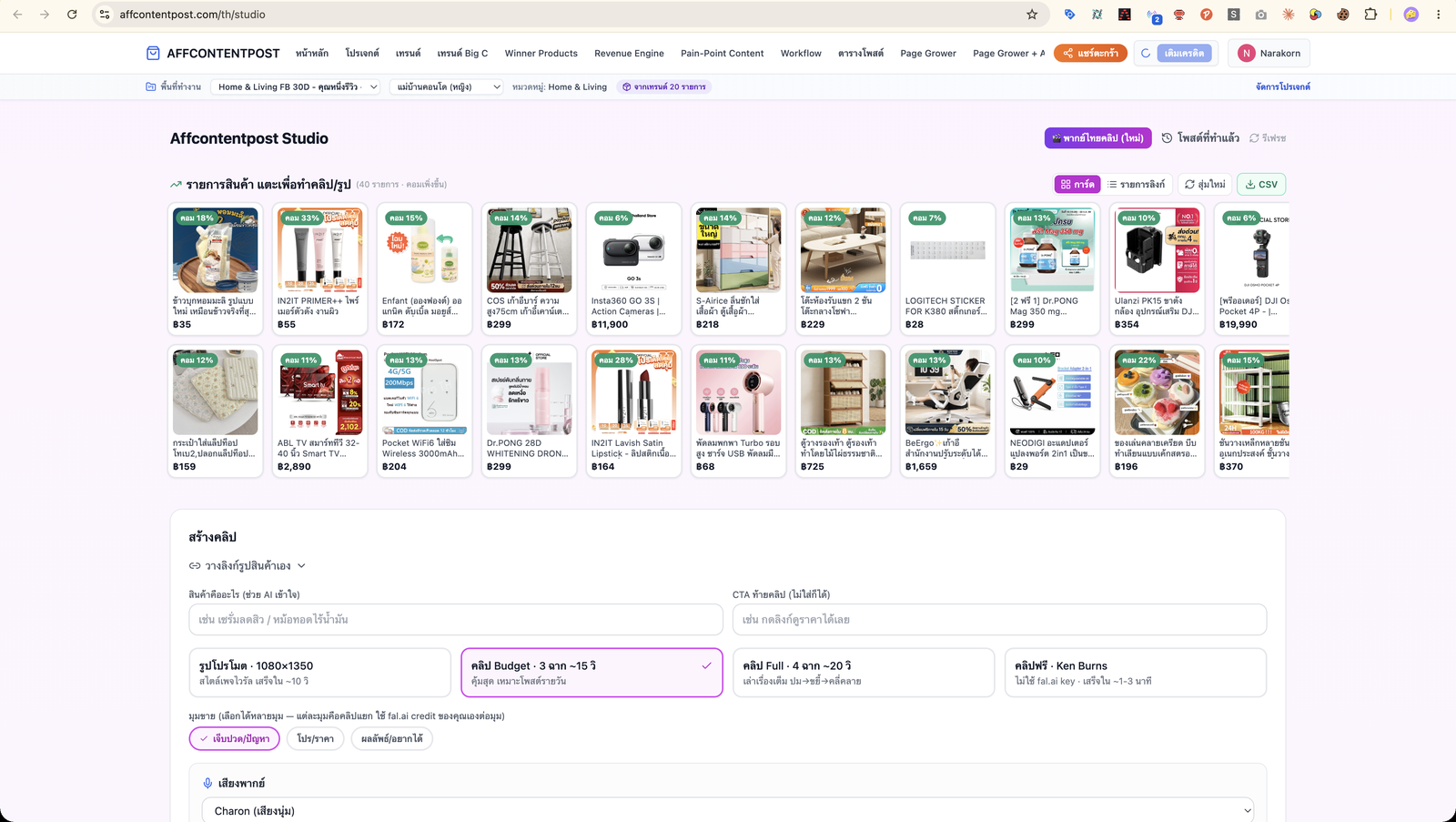Open the cheese profile avatar in Chrome
The height and width of the screenshot is (822, 1456).
(x=1411, y=15)
